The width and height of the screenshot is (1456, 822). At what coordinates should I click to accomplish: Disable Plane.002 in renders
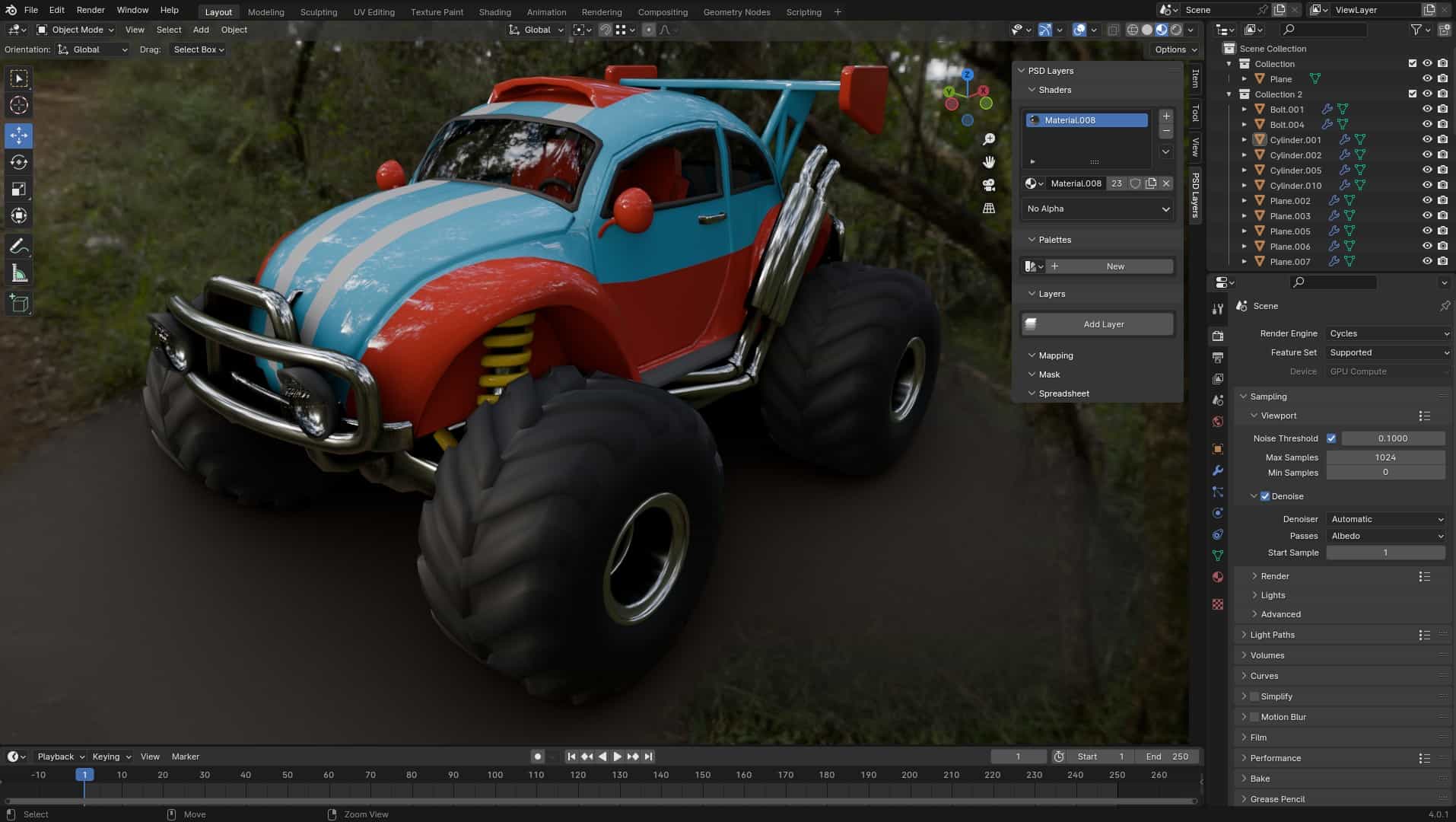[x=1442, y=200]
